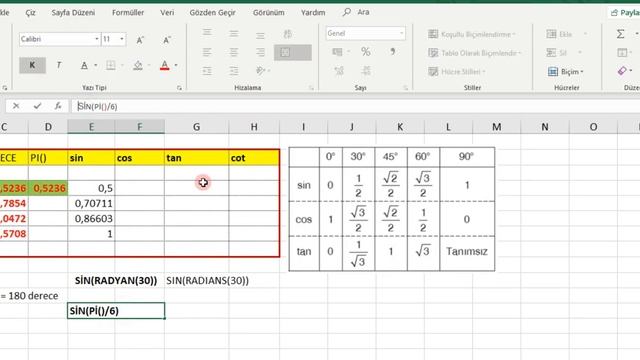This screenshot has width=640, height=360.
Task: Open Sayı dialog launcher
Action: coord(405,88)
